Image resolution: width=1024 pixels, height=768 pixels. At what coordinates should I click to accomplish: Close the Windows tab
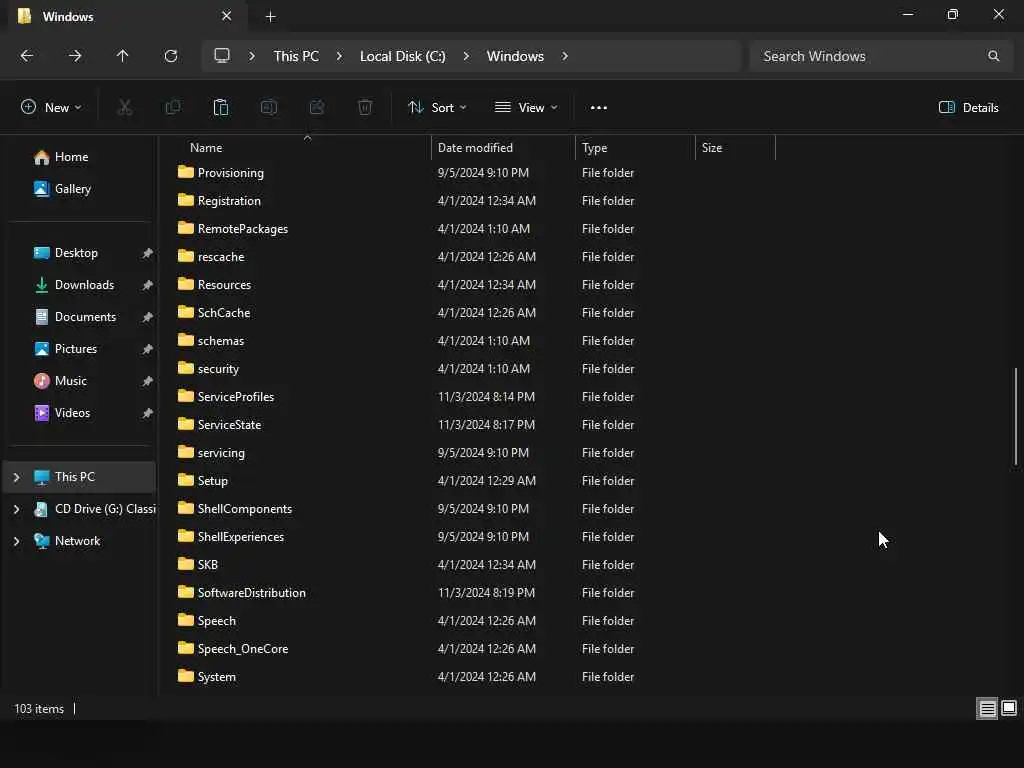(x=227, y=16)
